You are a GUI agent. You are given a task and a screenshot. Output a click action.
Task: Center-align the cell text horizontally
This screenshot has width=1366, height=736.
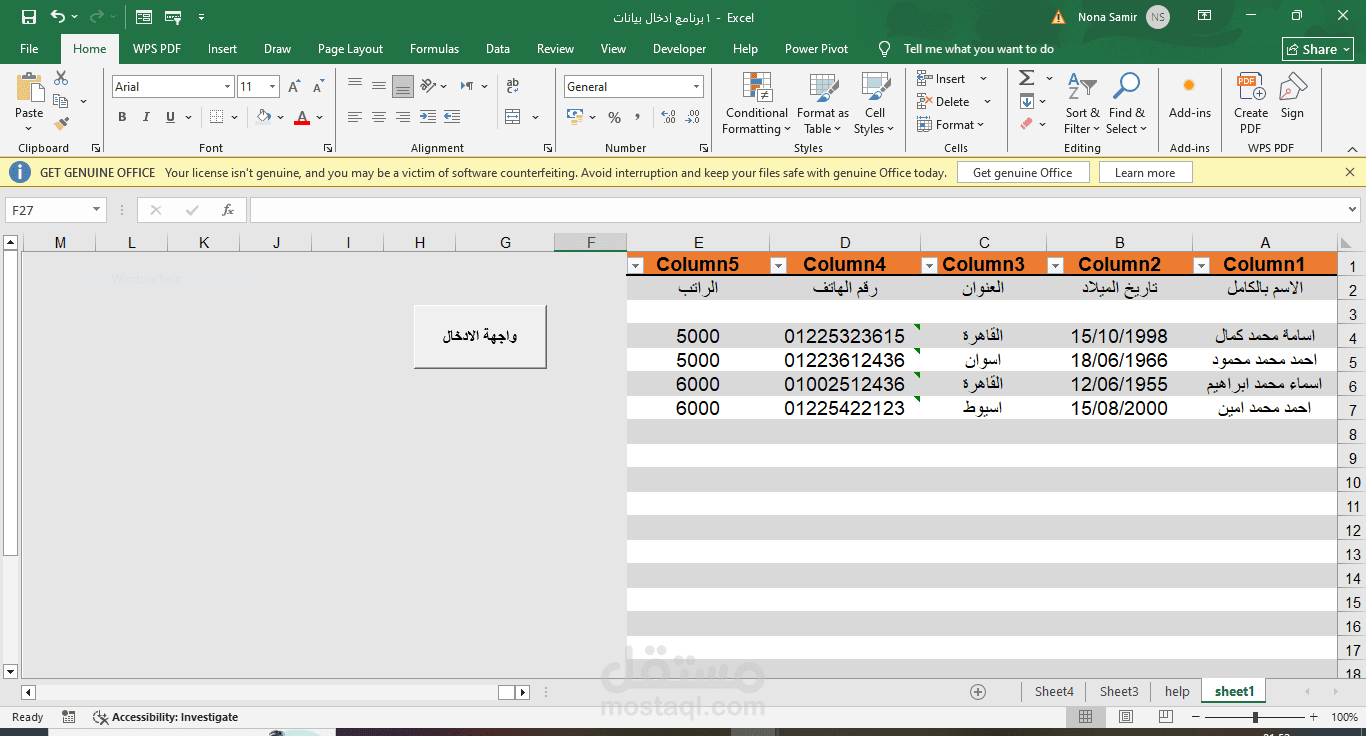379,117
